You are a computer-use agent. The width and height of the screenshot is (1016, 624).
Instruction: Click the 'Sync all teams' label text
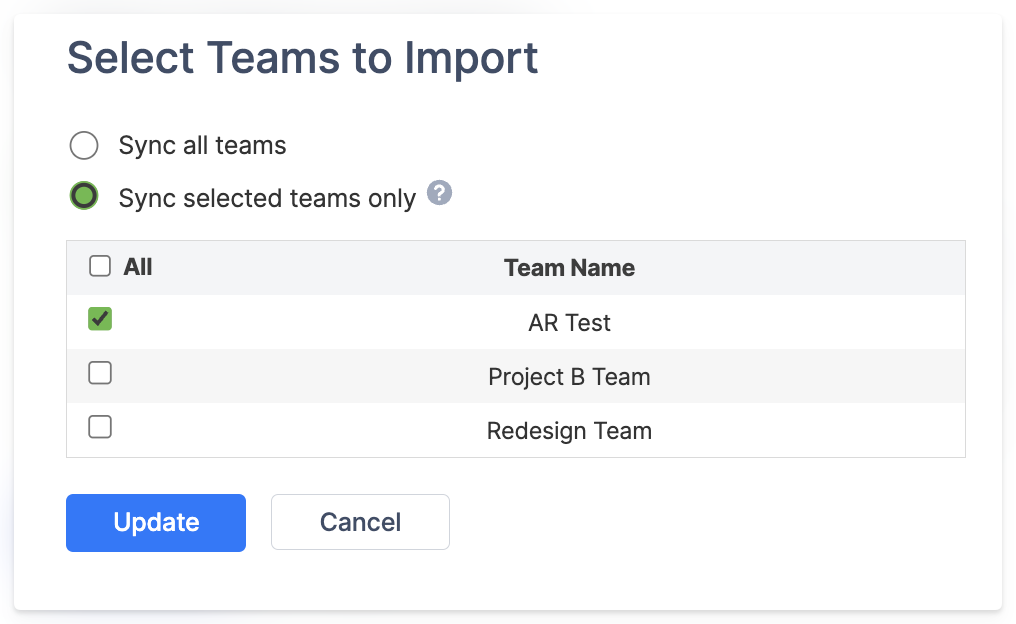[x=202, y=146]
